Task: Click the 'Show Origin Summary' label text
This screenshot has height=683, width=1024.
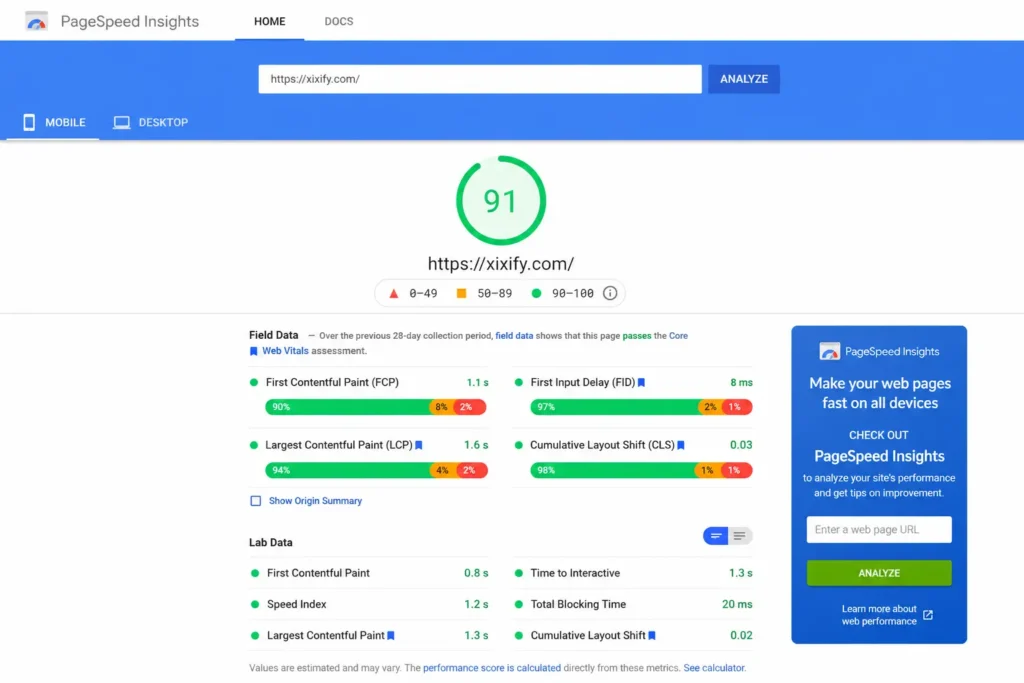Action: pyautogui.click(x=315, y=501)
